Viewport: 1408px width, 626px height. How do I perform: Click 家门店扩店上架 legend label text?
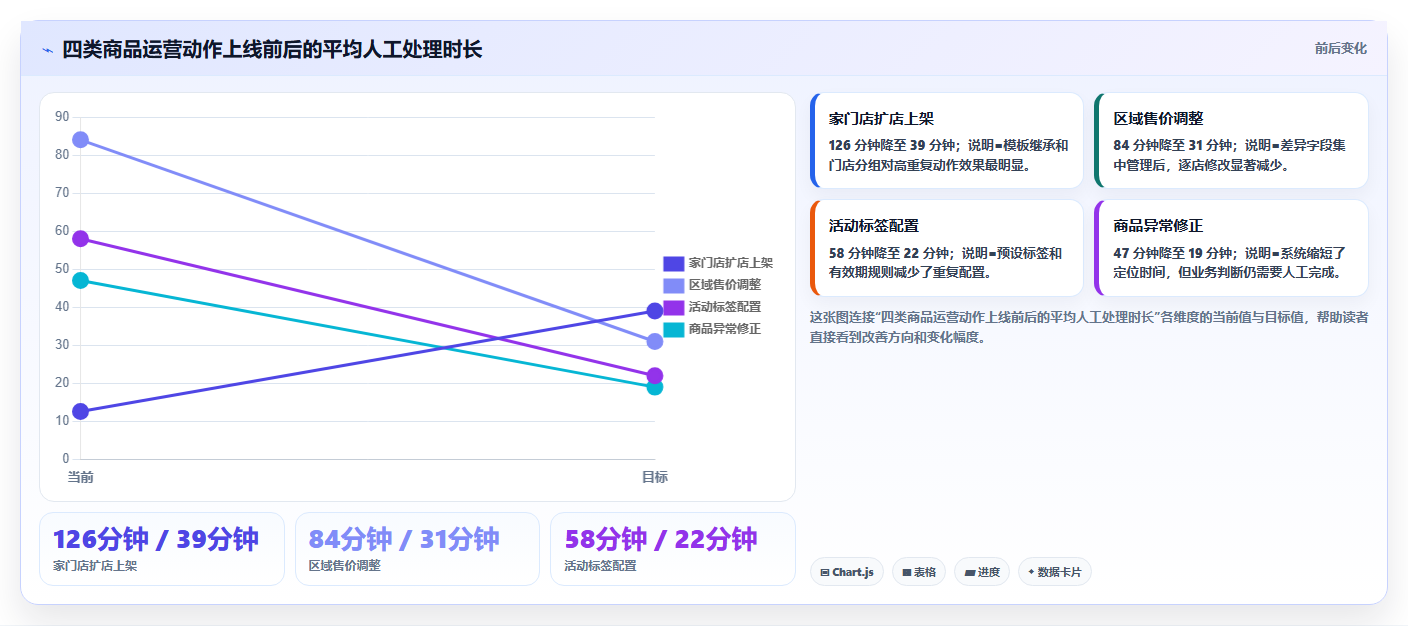730,263
